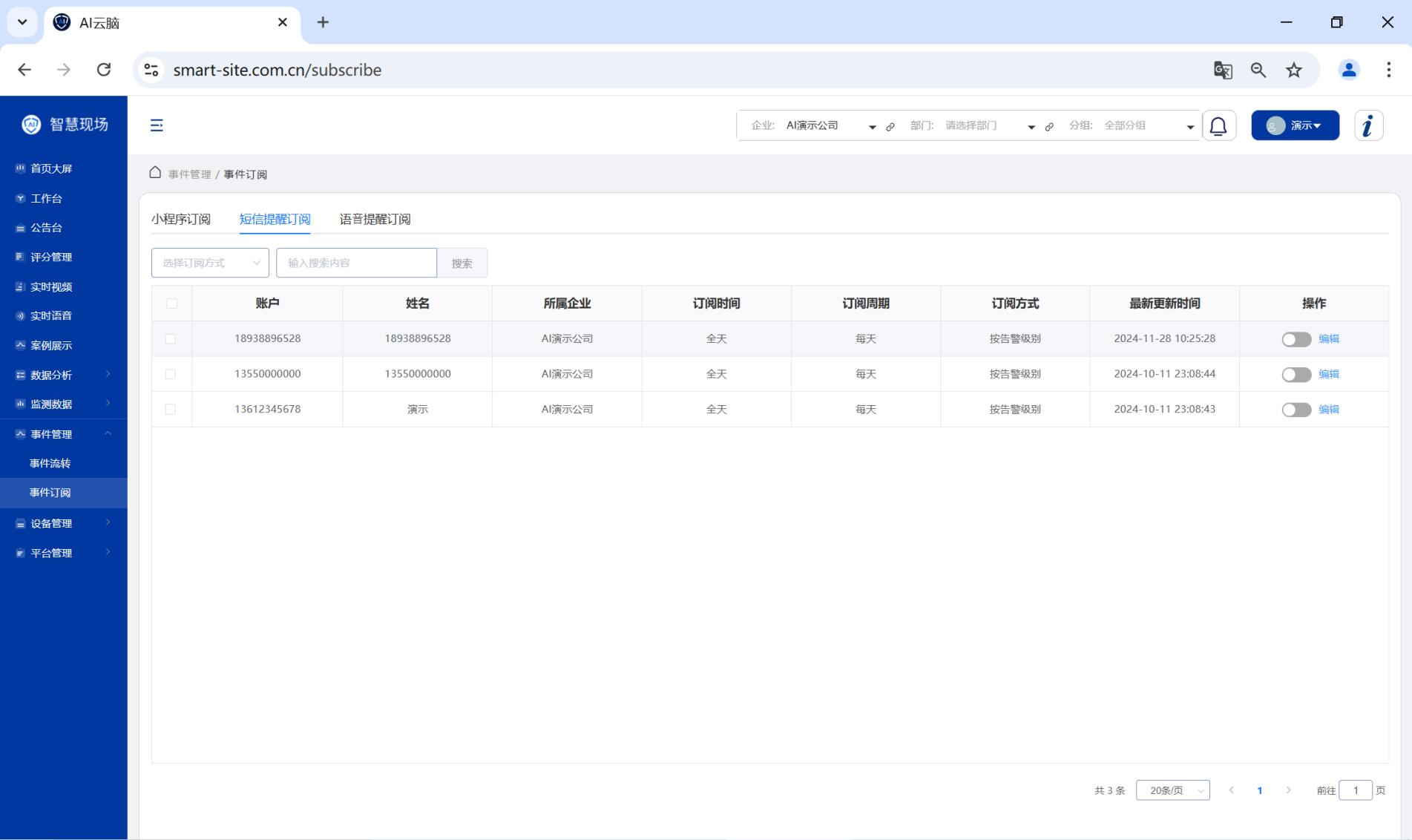Viewport: 1412px width, 840px height.
Task: Expand 平台管理 in the sidebar
Action: [63, 553]
